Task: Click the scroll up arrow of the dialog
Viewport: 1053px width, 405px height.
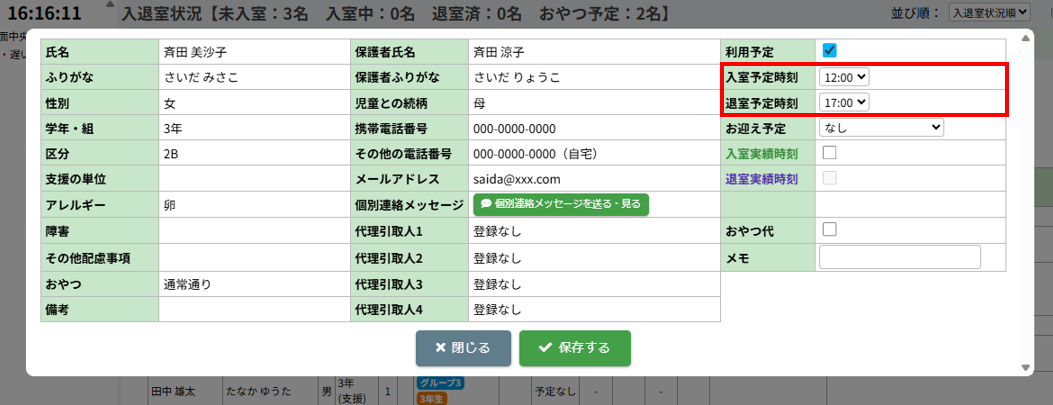Action: click(x=1025, y=38)
